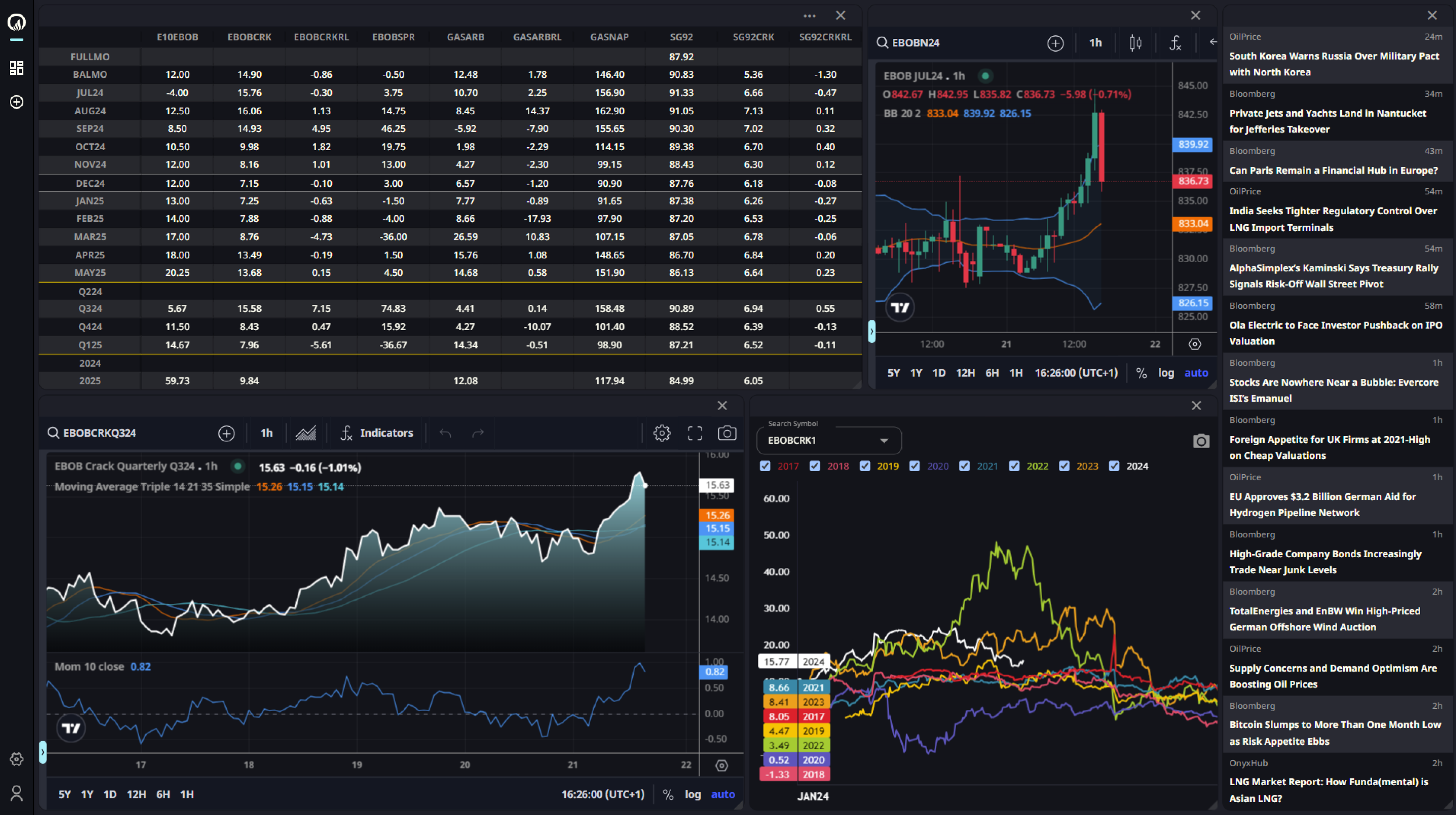Open the Bitcoin Slumps Bloomberg article
The image size is (1456, 815).
[1334, 732]
